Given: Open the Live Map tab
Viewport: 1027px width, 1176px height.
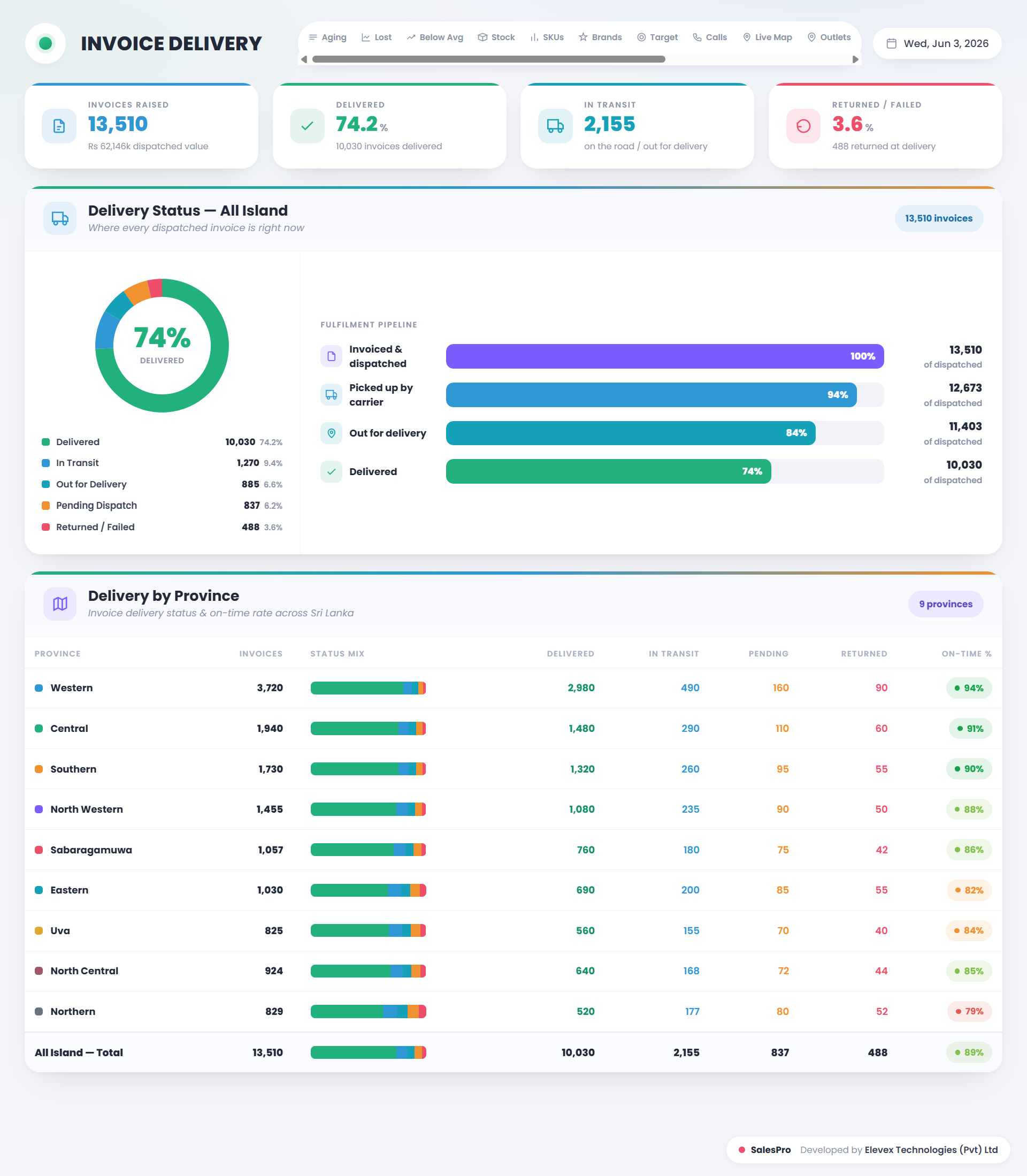Looking at the screenshot, I should 768,37.
